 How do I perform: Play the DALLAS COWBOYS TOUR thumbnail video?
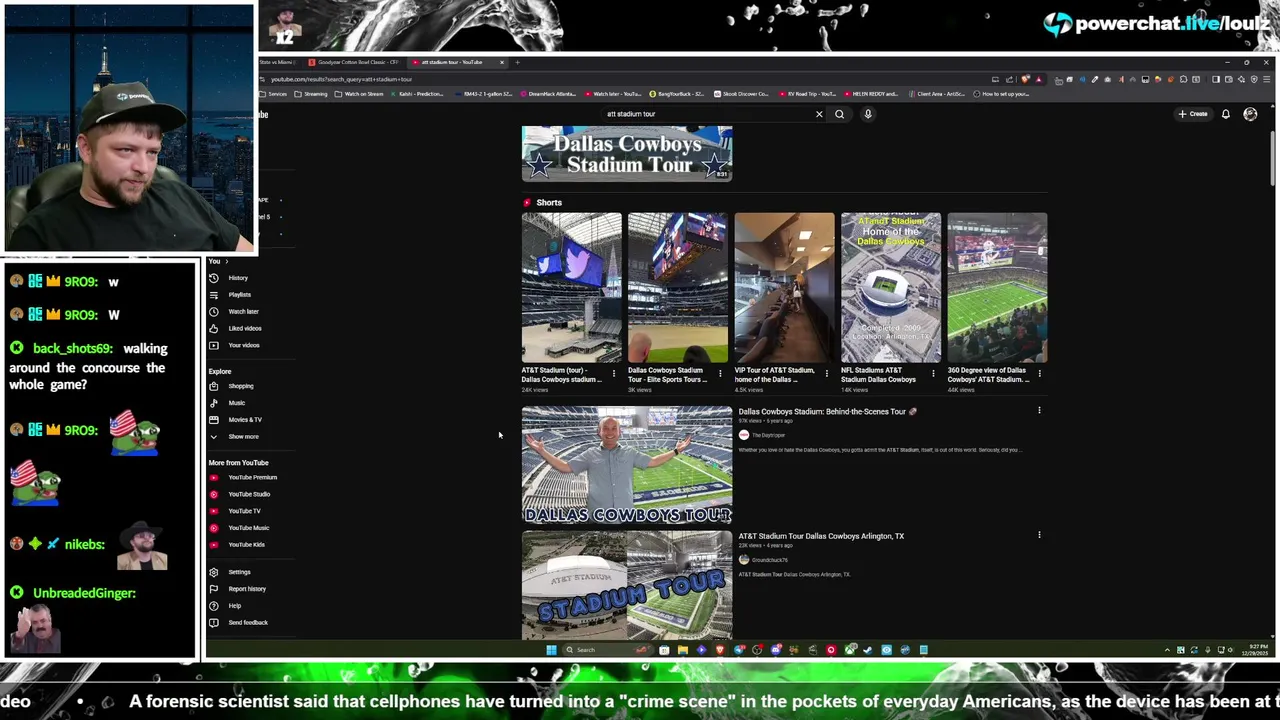click(627, 465)
